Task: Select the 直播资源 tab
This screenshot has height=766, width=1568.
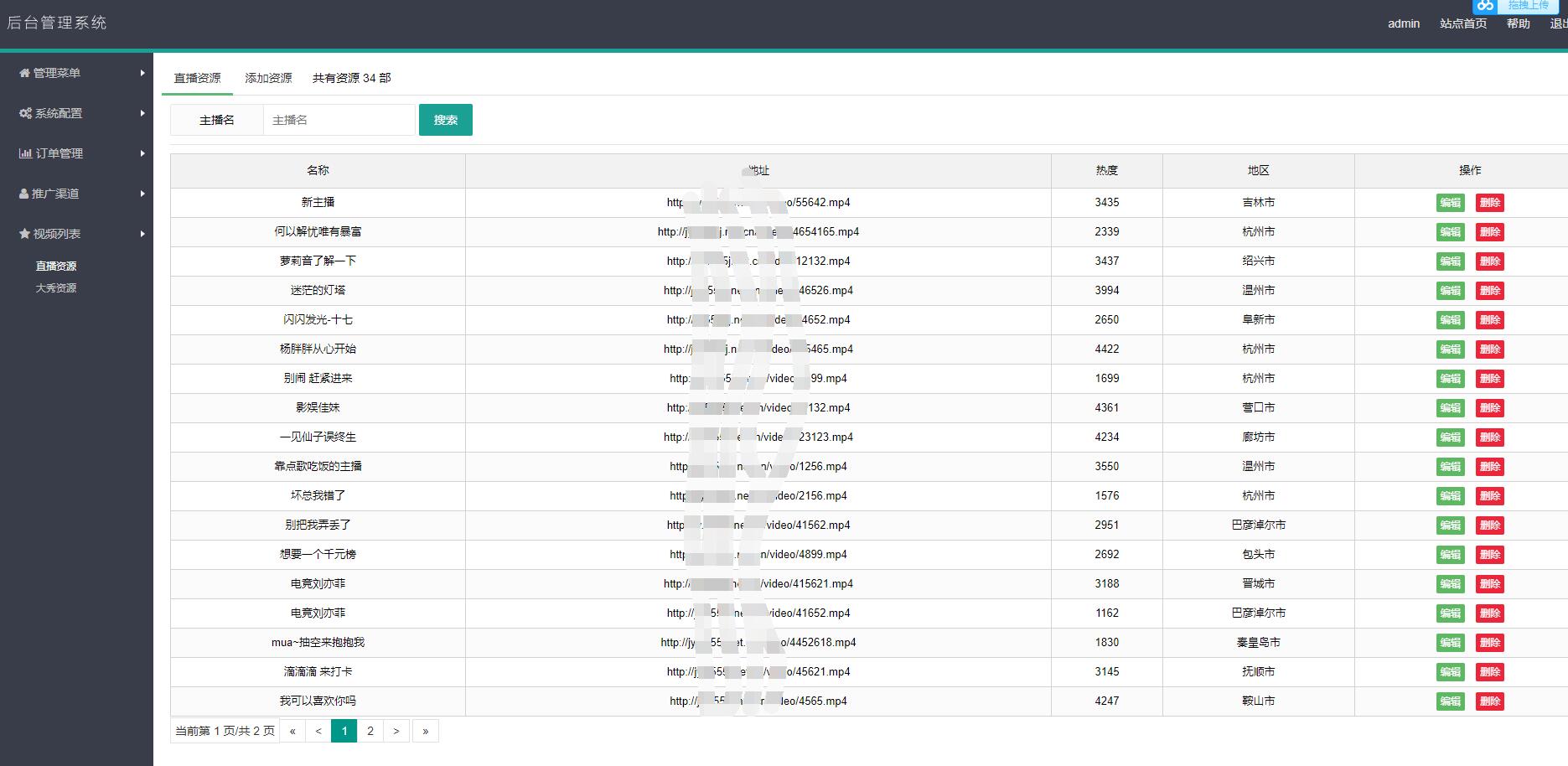Action: pos(197,78)
